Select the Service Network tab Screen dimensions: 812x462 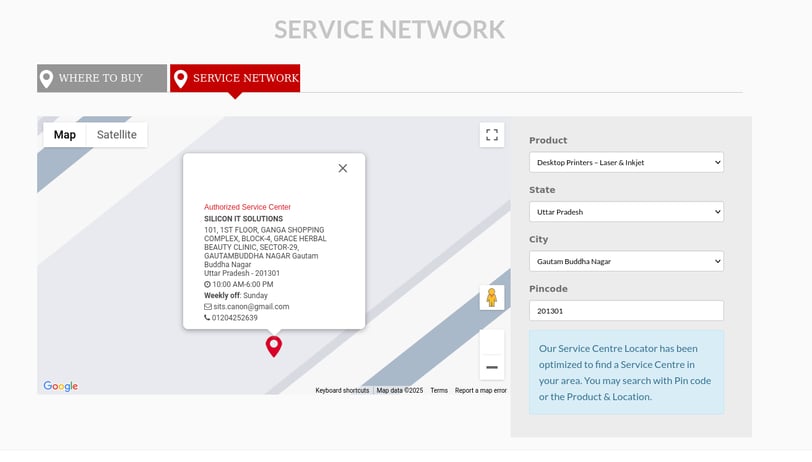pyautogui.click(x=235, y=78)
